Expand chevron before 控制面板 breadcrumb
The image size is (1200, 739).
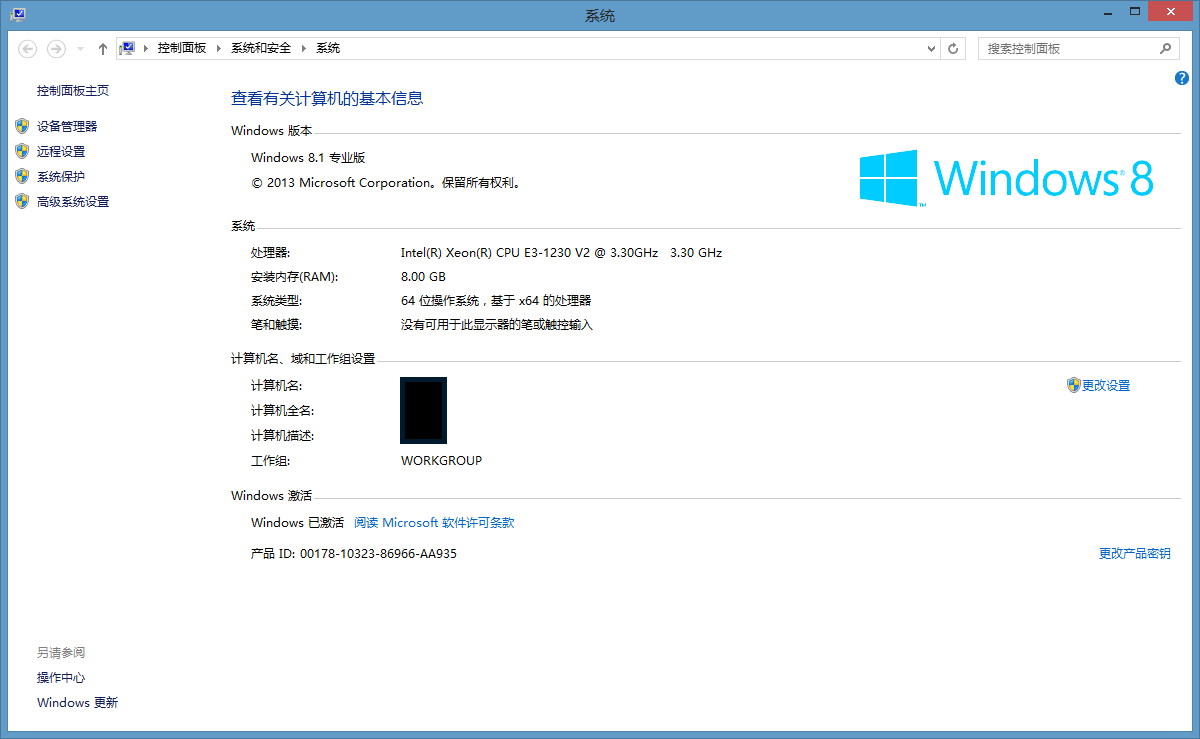pos(146,48)
